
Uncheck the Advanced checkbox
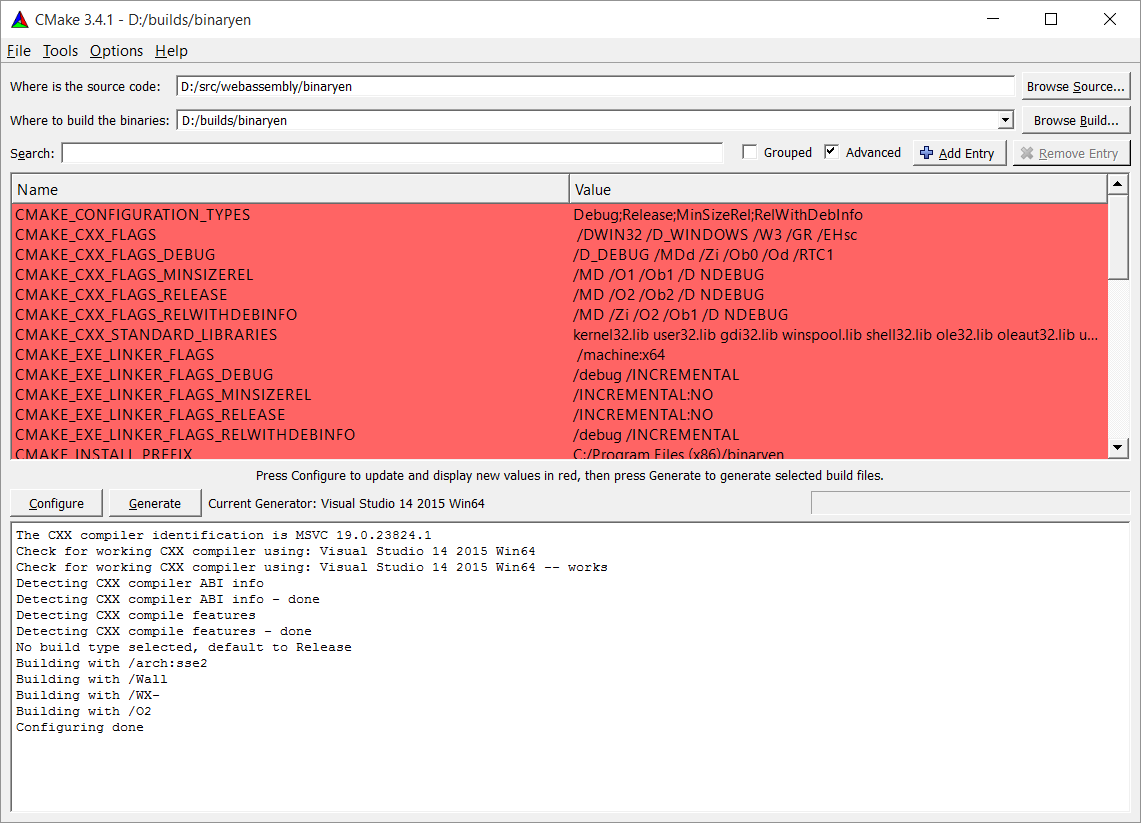(x=831, y=152)
